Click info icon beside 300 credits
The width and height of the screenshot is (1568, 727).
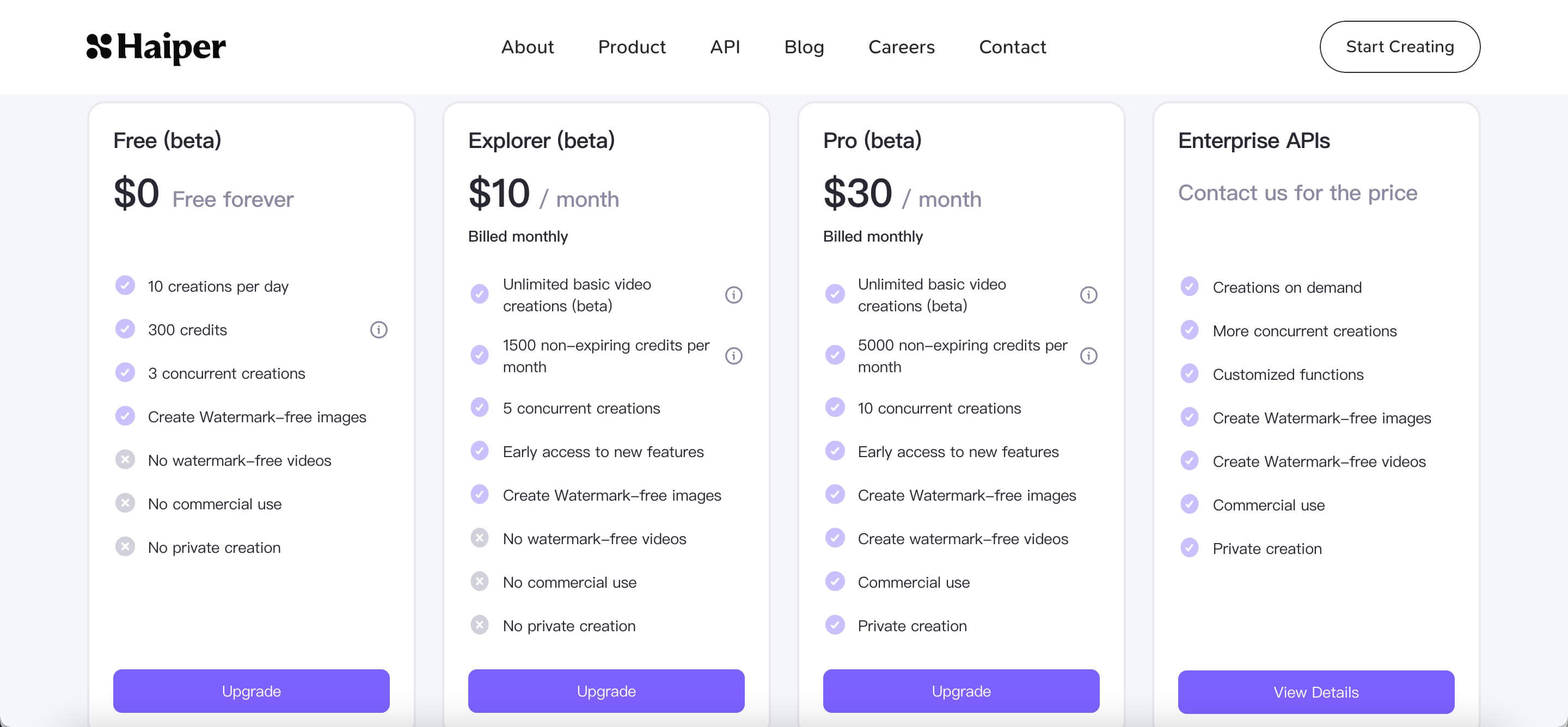[x=378, y=330]
